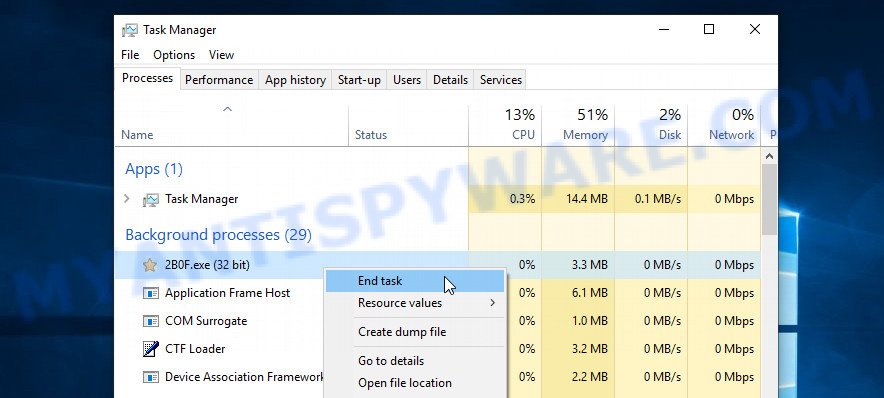Choose Go to details
The height and width of the screenshot is (398, 884).
(416, 361)
